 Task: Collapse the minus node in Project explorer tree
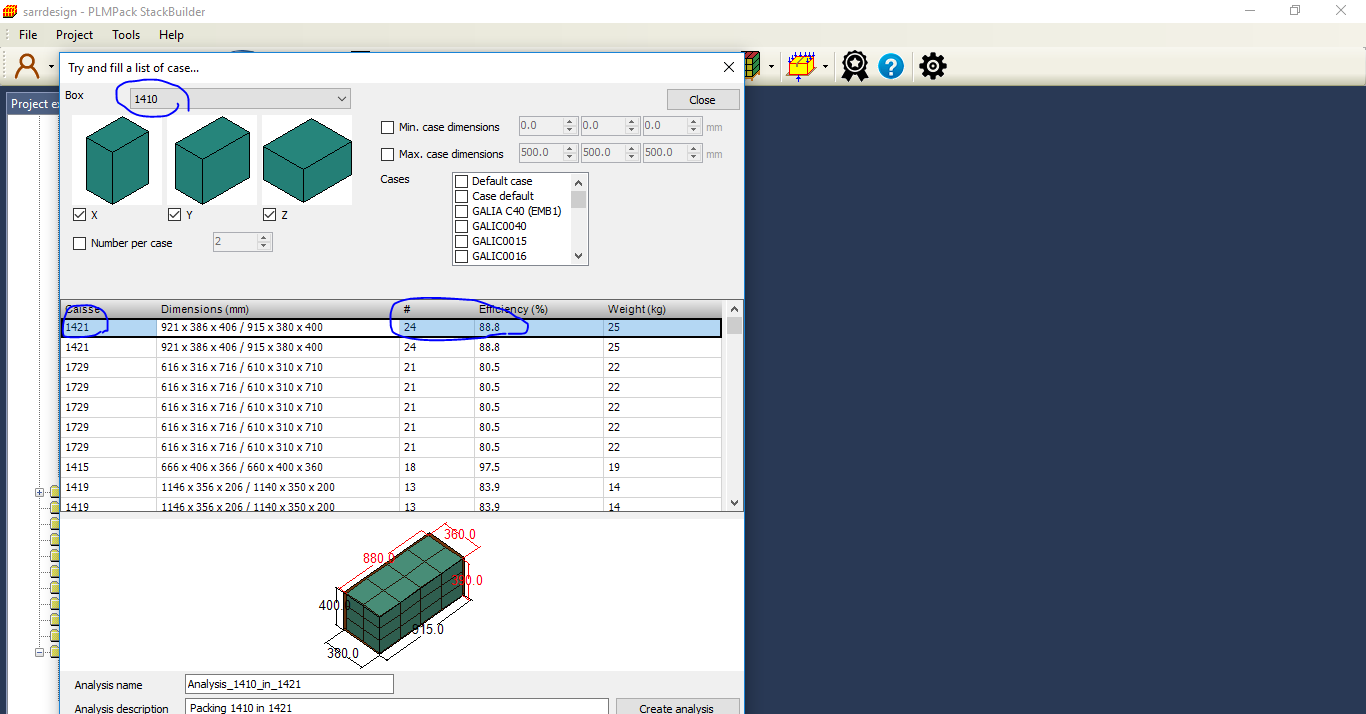click(40, 652)
